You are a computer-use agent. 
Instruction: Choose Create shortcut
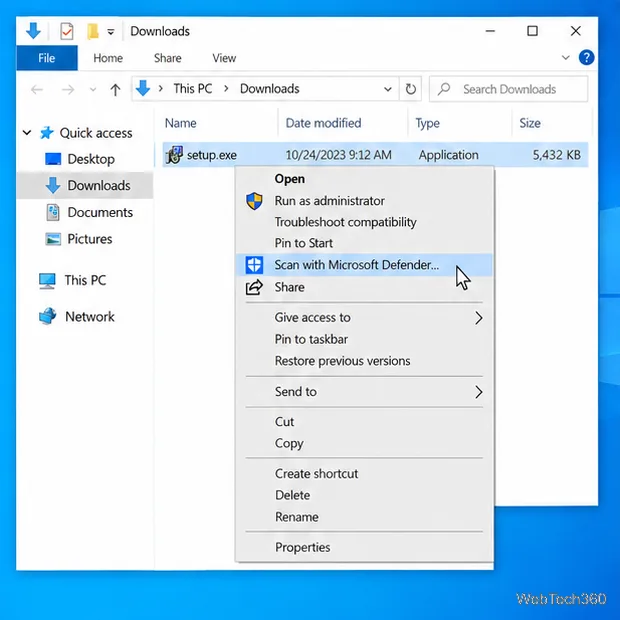coord(364,474)
